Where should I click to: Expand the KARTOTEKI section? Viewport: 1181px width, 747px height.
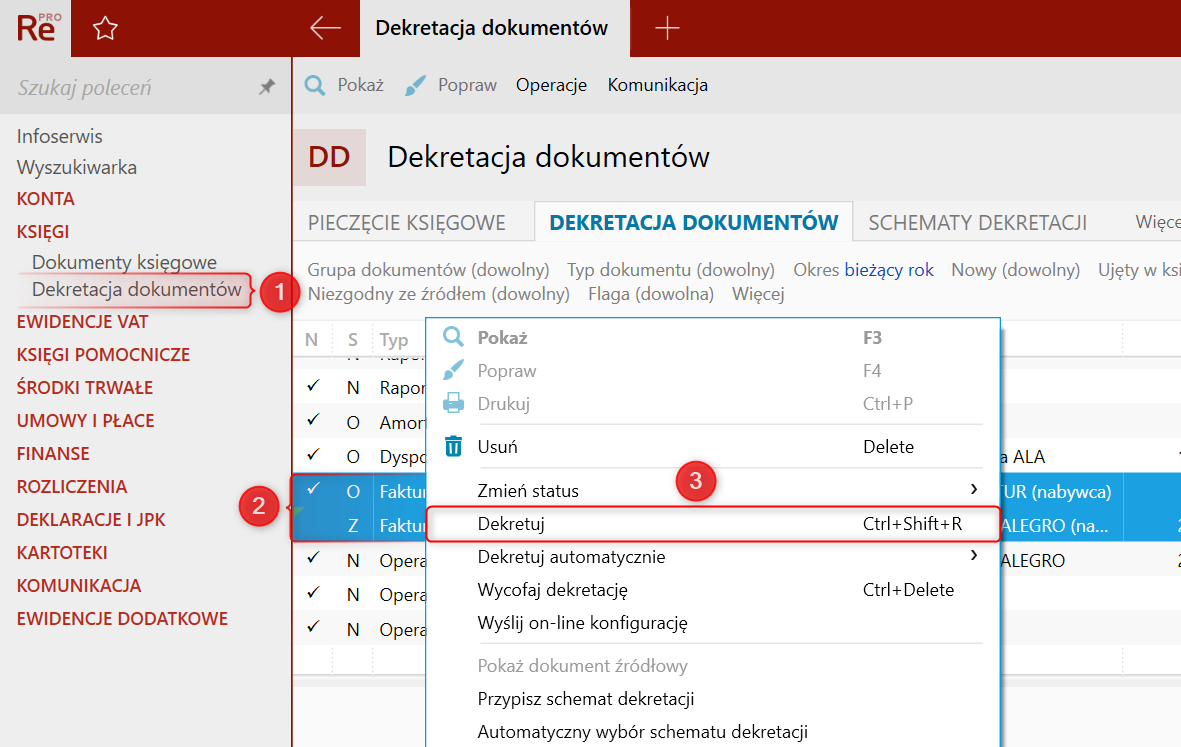coord(63,553)
